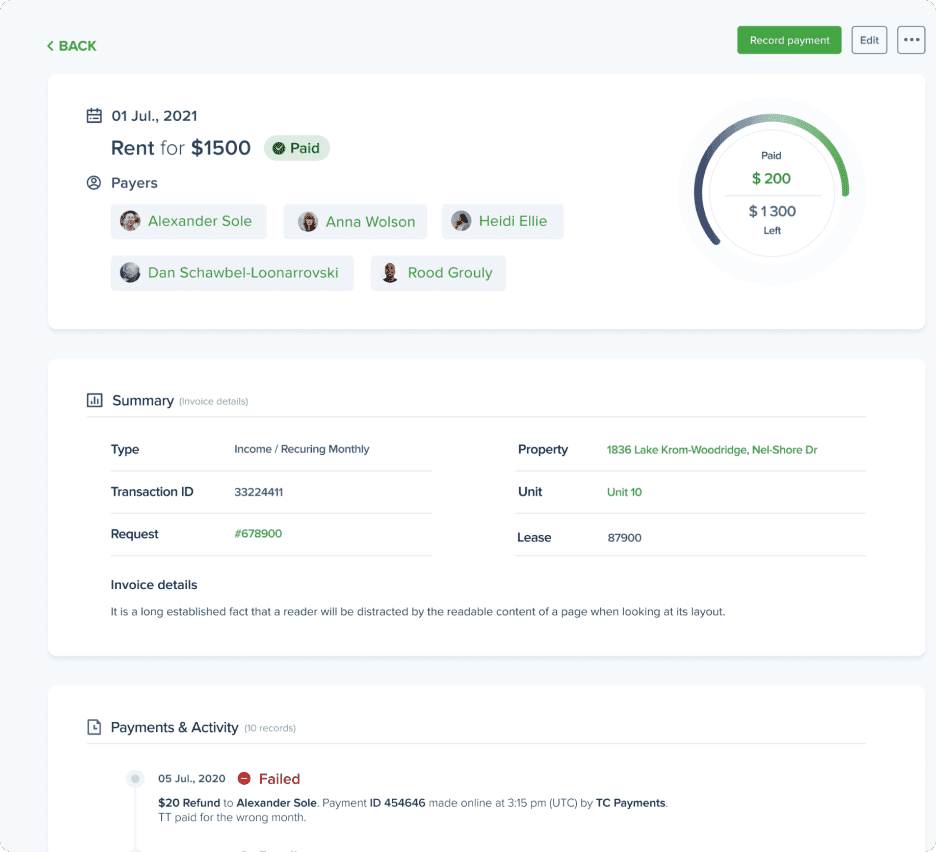
Task: Click the back chevron arrow
Action: click(x=49, y=45)
